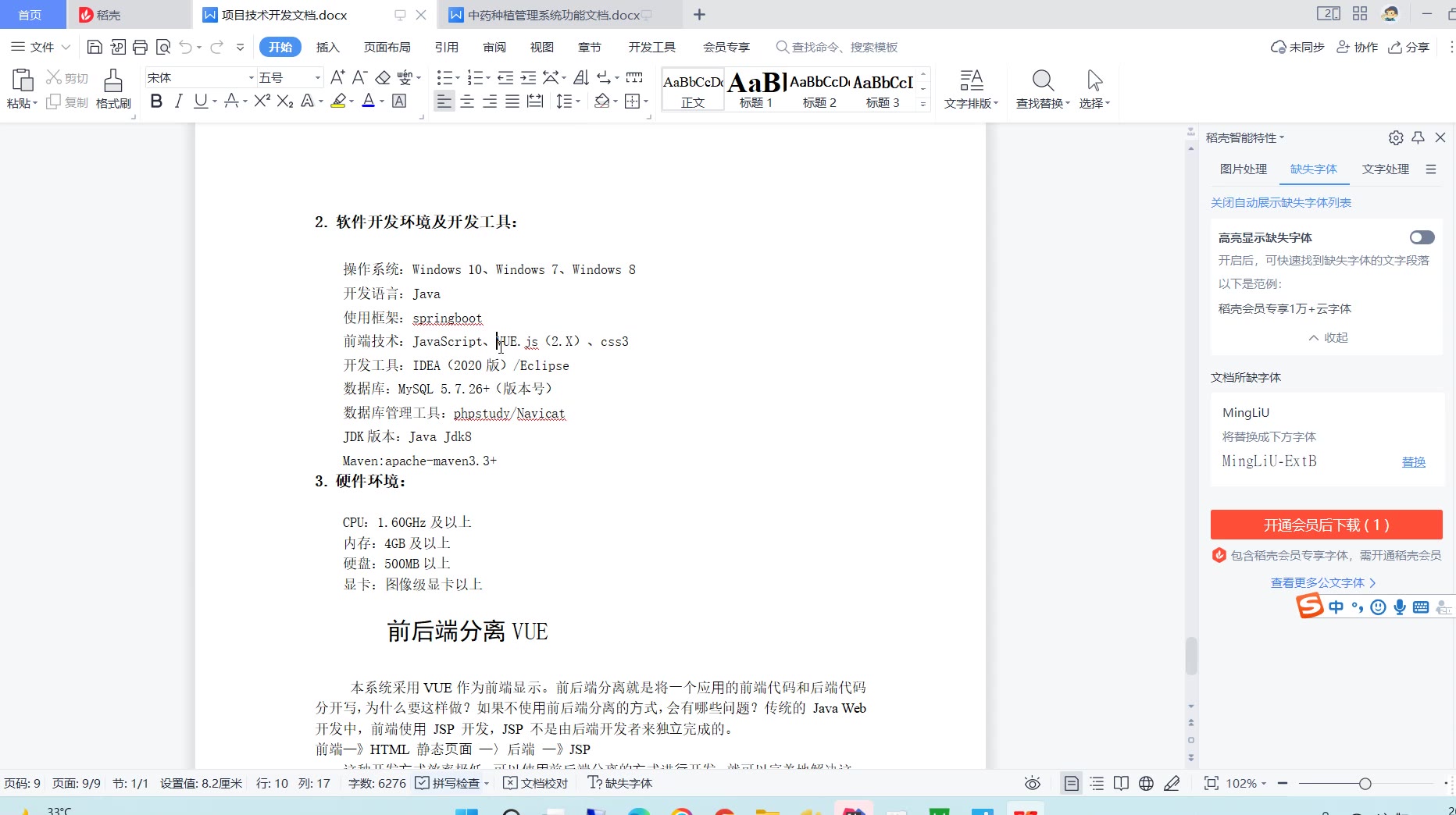Open Find and Replace (查找替换) tool
The width and height of the screenshot is (1456, 815).
(x=1043, y=88)
